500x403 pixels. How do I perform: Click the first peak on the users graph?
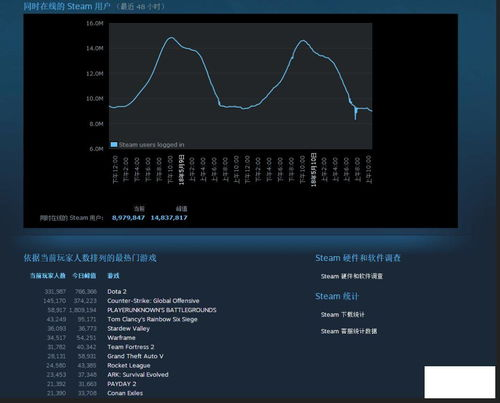171,38
